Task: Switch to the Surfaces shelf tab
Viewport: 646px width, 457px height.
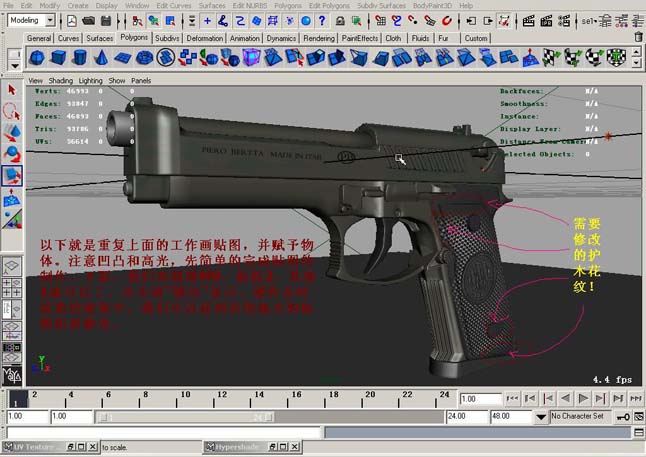Action: pos(99,38)
